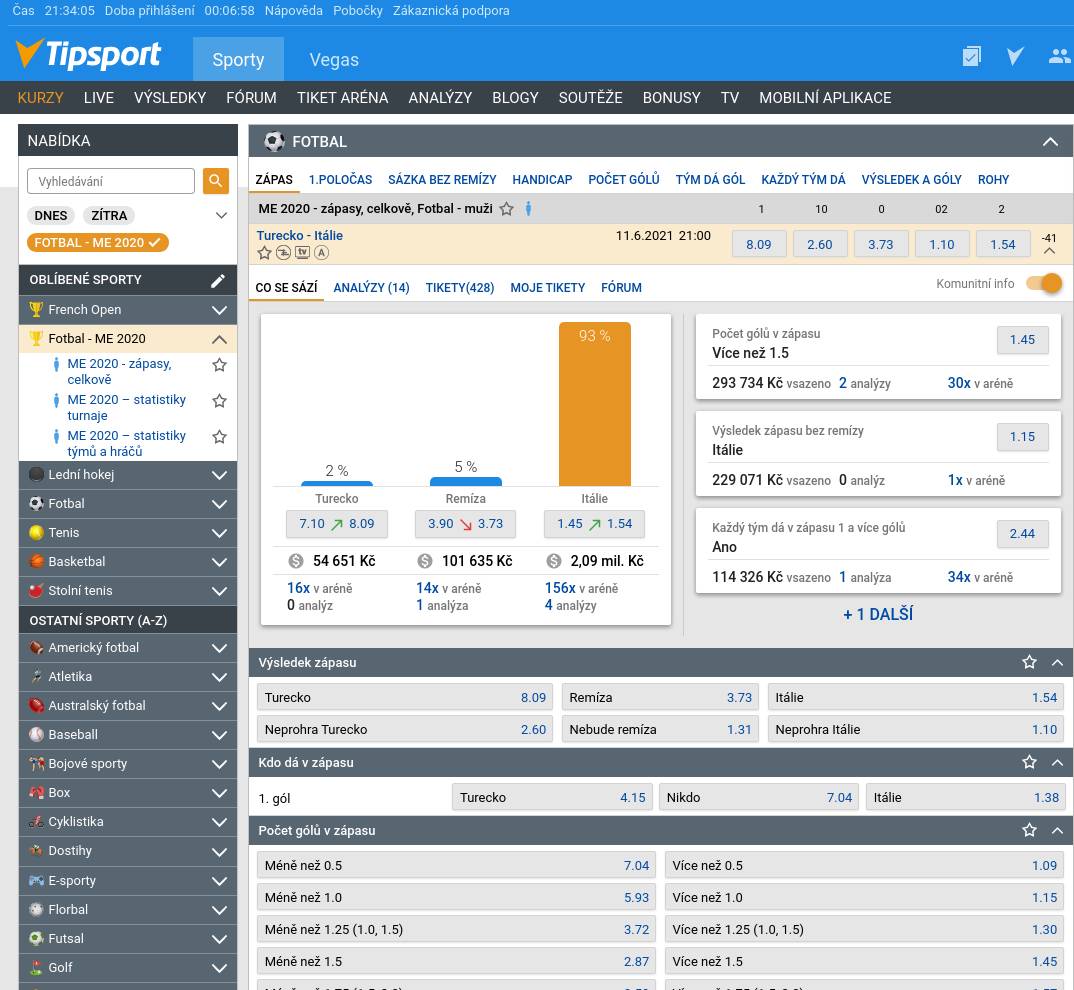1074x990 pixels.
Task: Expand French Open in favourite sports
Action: coord(219,310)
